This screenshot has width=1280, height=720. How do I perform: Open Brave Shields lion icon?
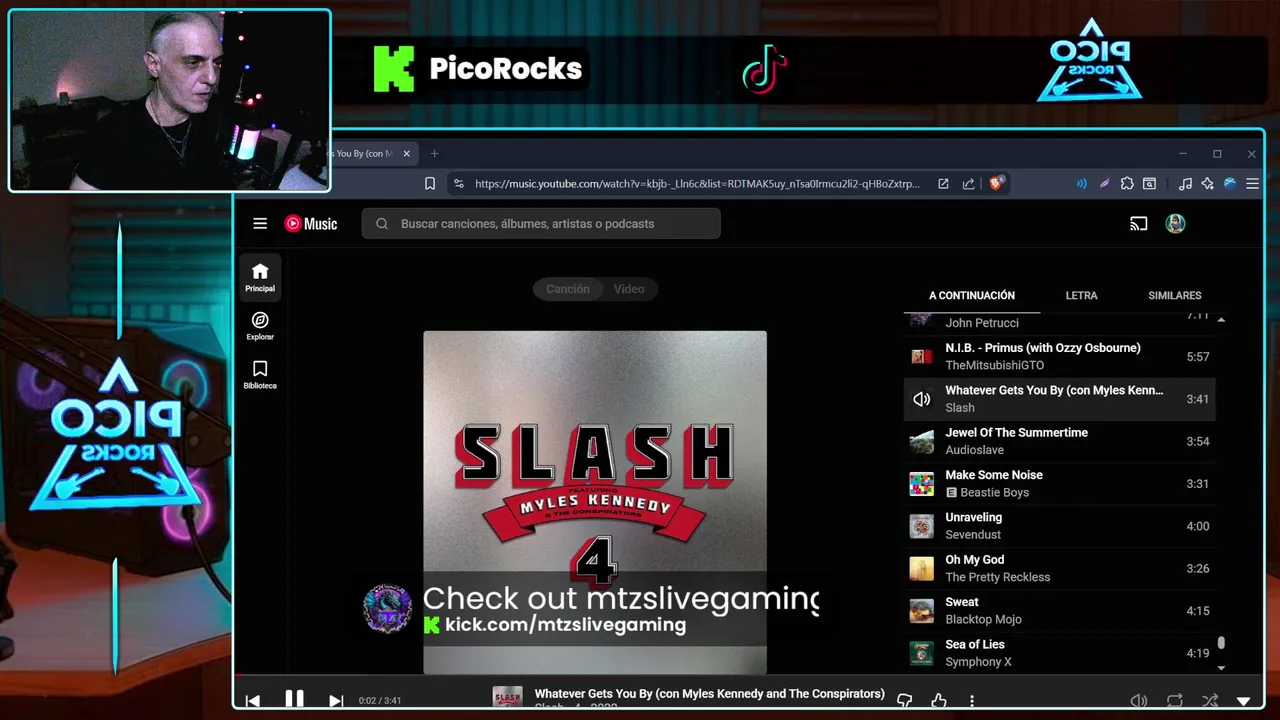click(x=996, y=184)
